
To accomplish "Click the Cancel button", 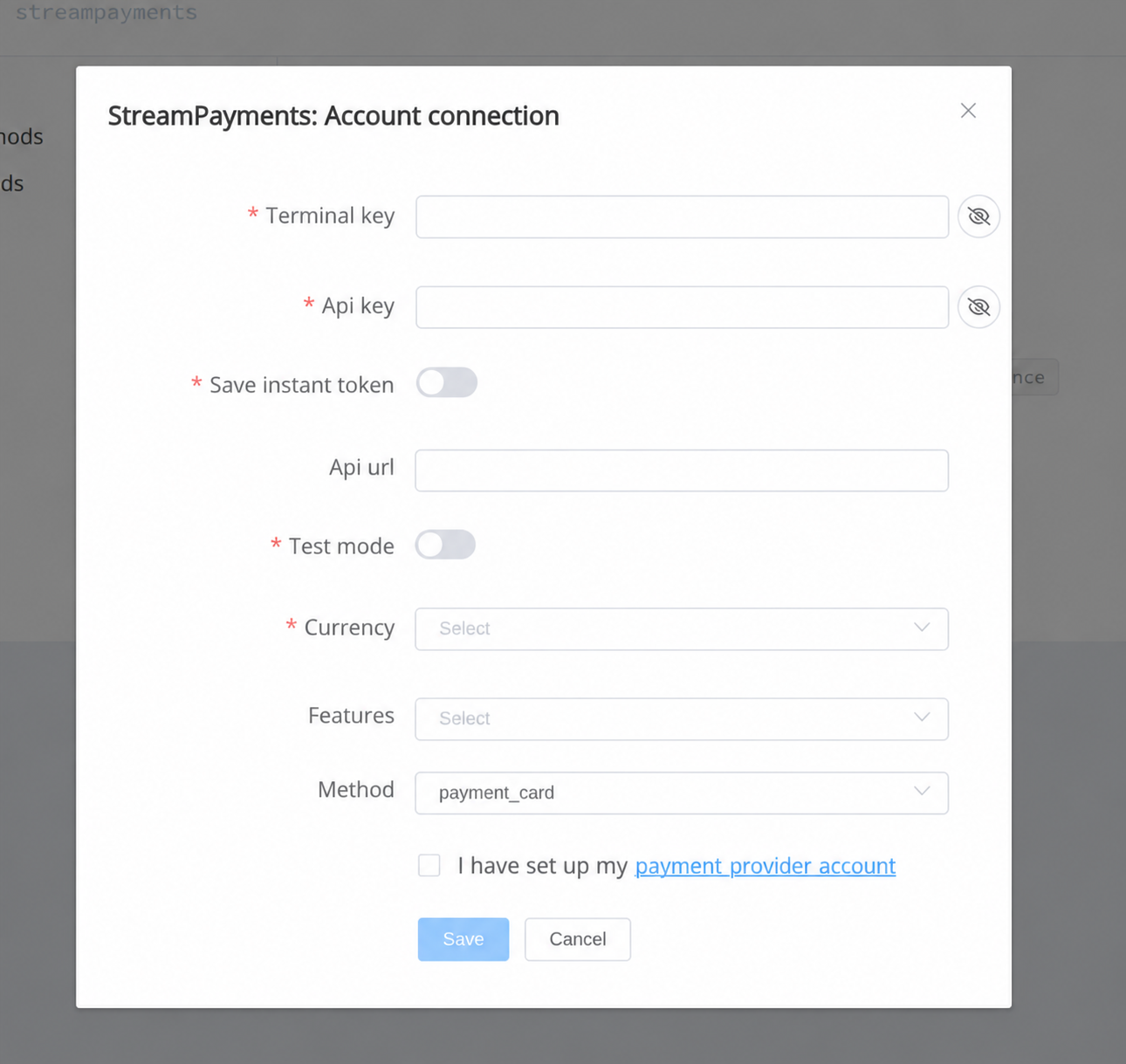I will (578, 939).
